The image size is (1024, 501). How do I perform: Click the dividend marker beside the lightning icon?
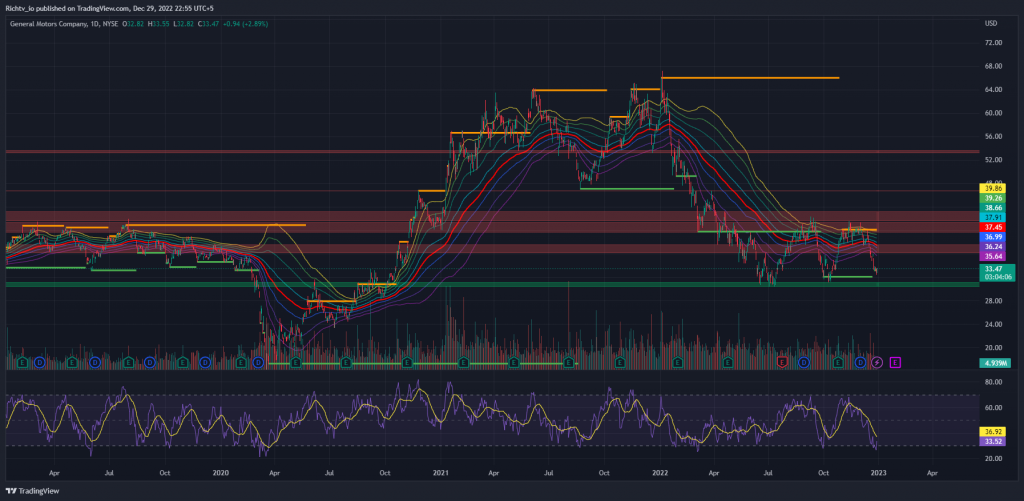861,362
